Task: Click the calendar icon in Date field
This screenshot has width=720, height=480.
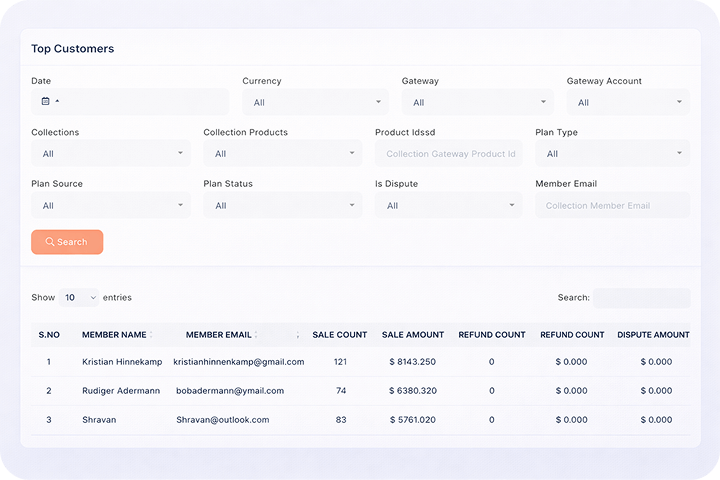Action: tap(46, 101)
